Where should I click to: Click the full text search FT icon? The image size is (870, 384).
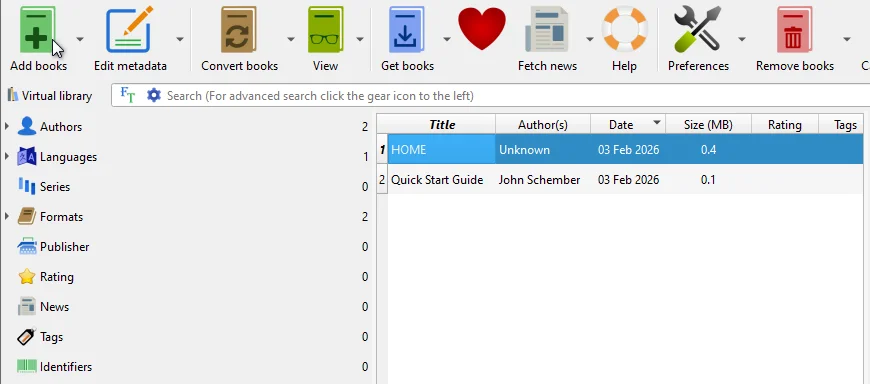(128, 95)
